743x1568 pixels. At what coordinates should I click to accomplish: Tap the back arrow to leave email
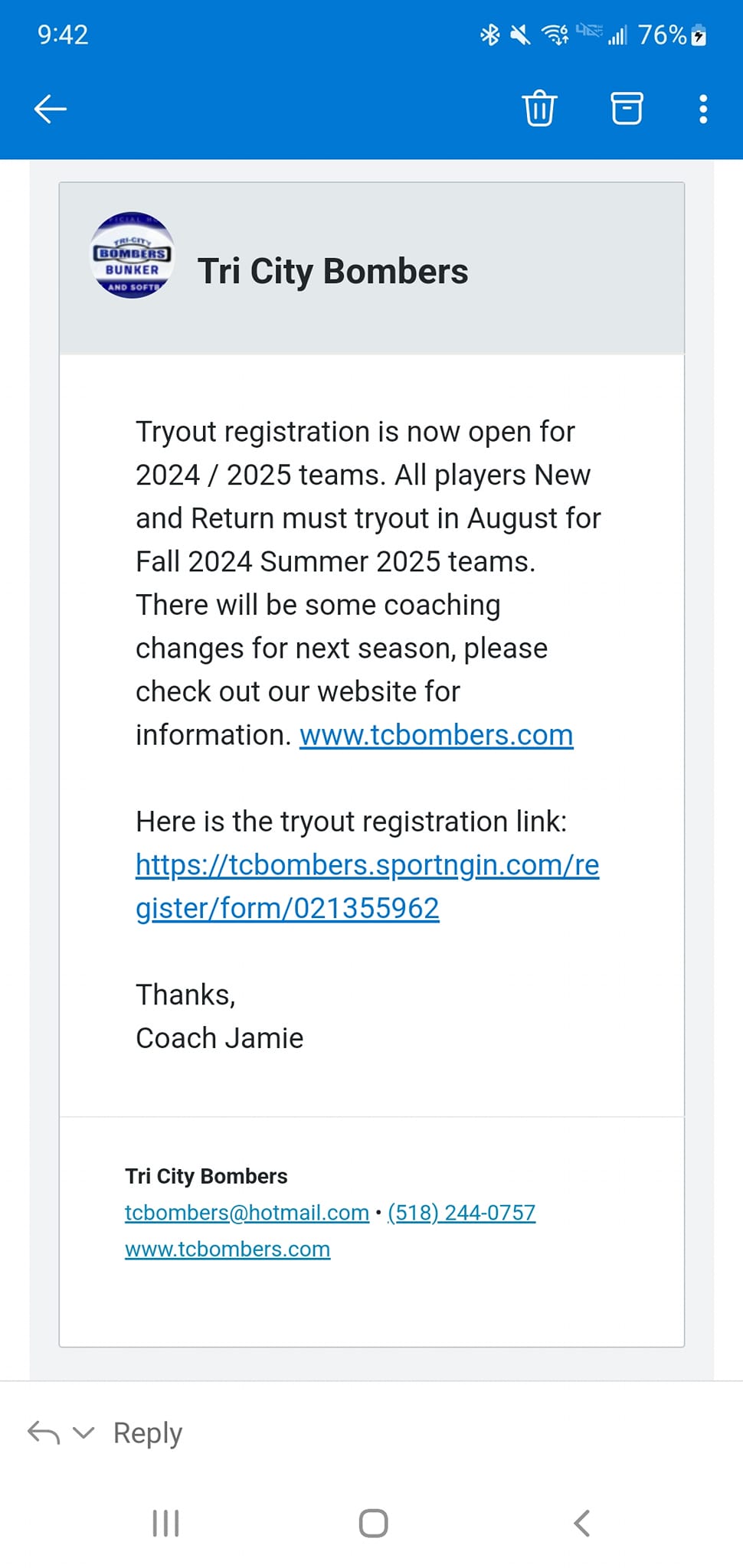tap(51, 109)
